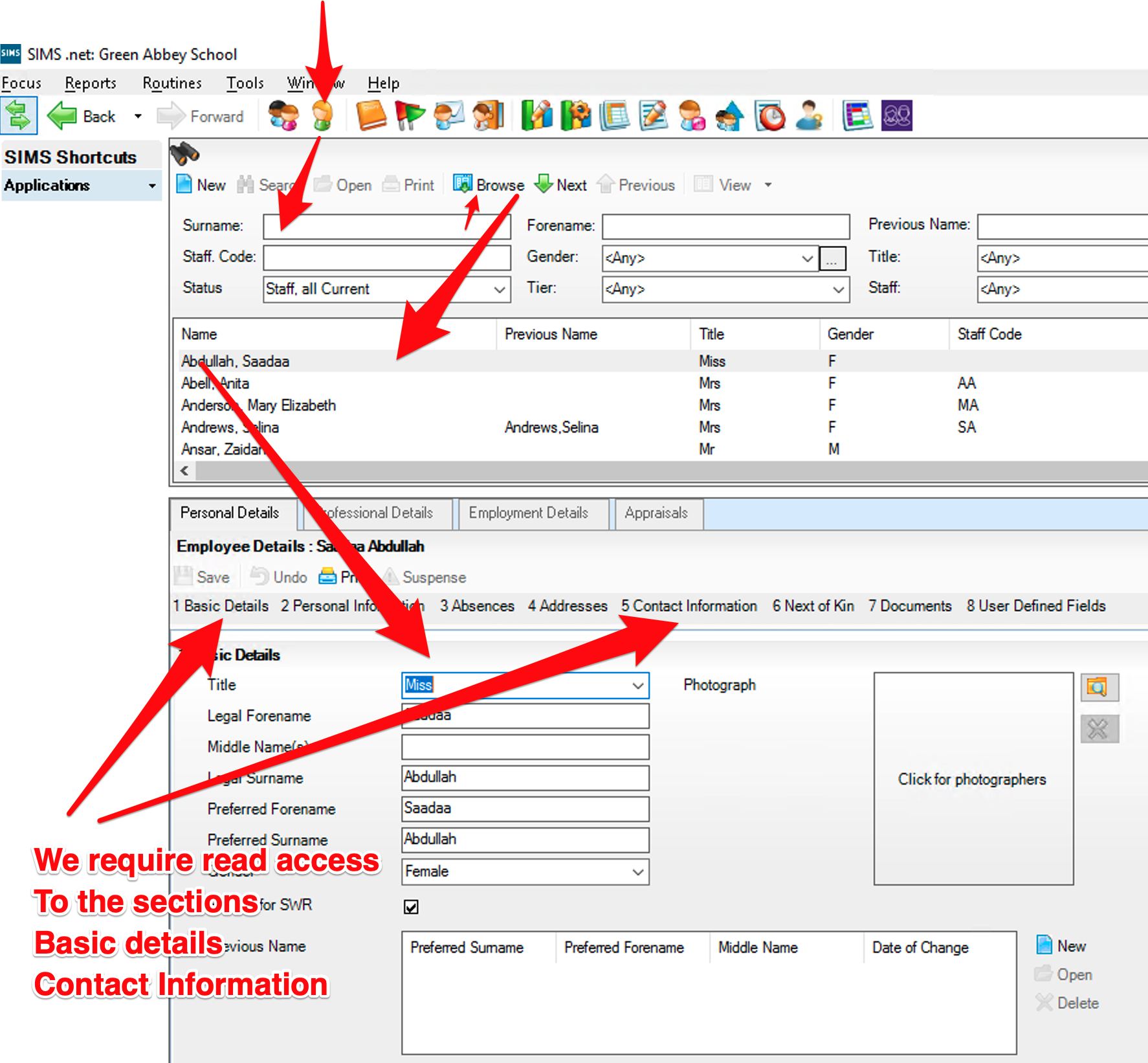Toggle the checkbox beside 'for SWR'
This screenshot has height=1063, width=1148.
411,906
